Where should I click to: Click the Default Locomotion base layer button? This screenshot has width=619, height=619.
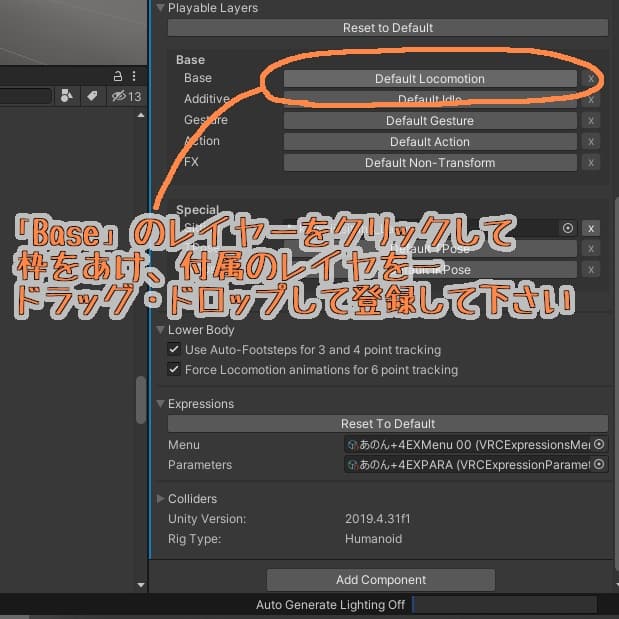(x=430, y=78)
